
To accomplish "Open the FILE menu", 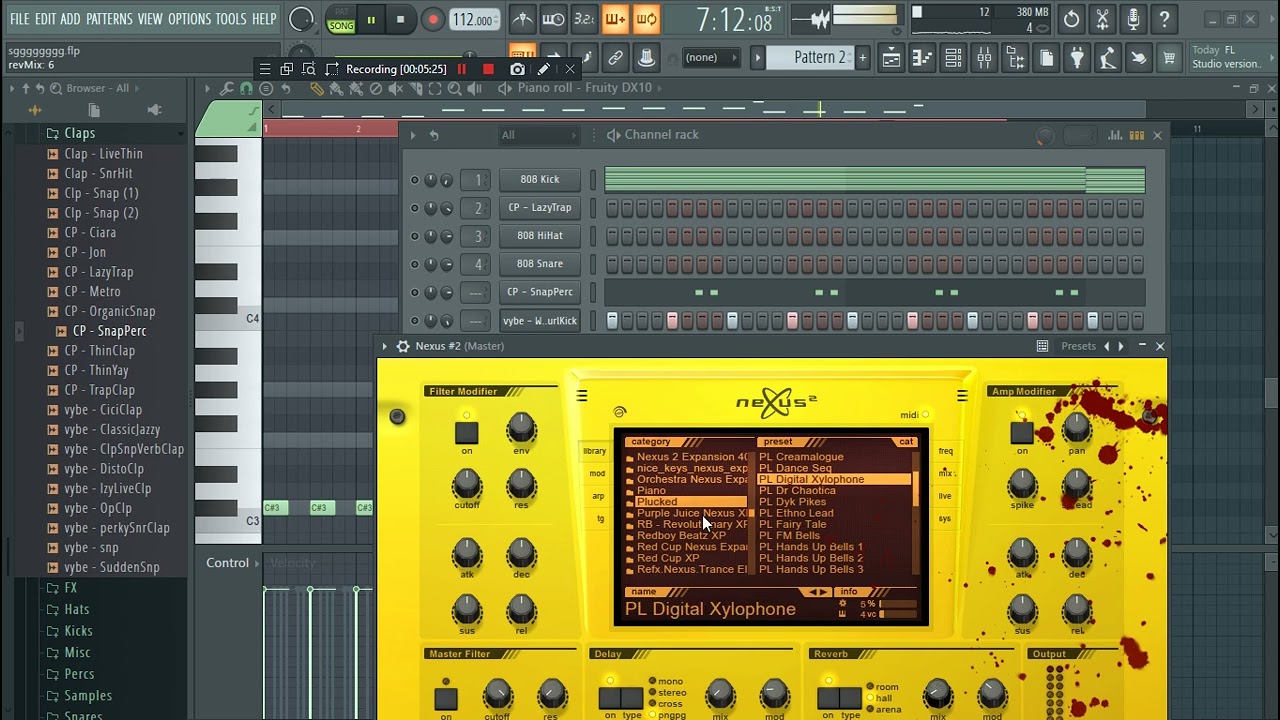I will [x=19, y=19].
